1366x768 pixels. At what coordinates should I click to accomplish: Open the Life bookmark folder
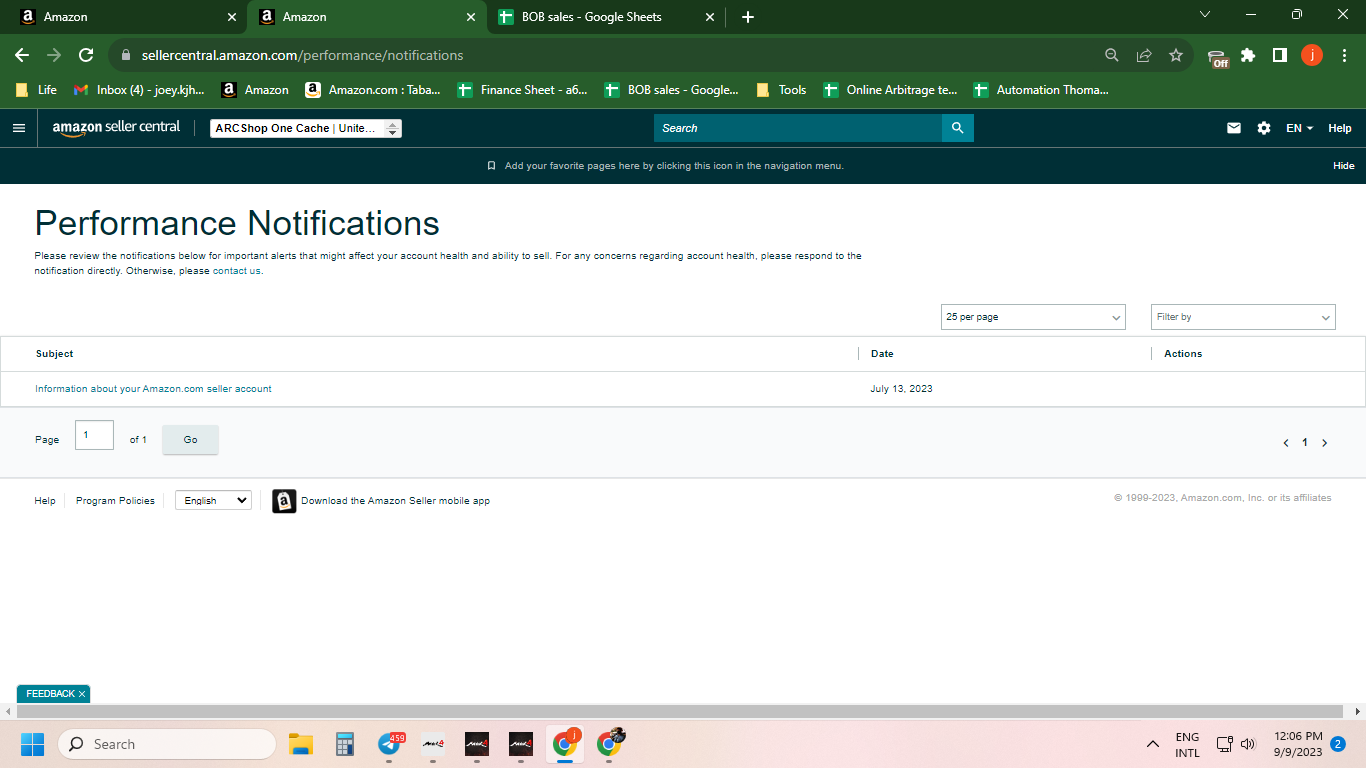[36, 90]
